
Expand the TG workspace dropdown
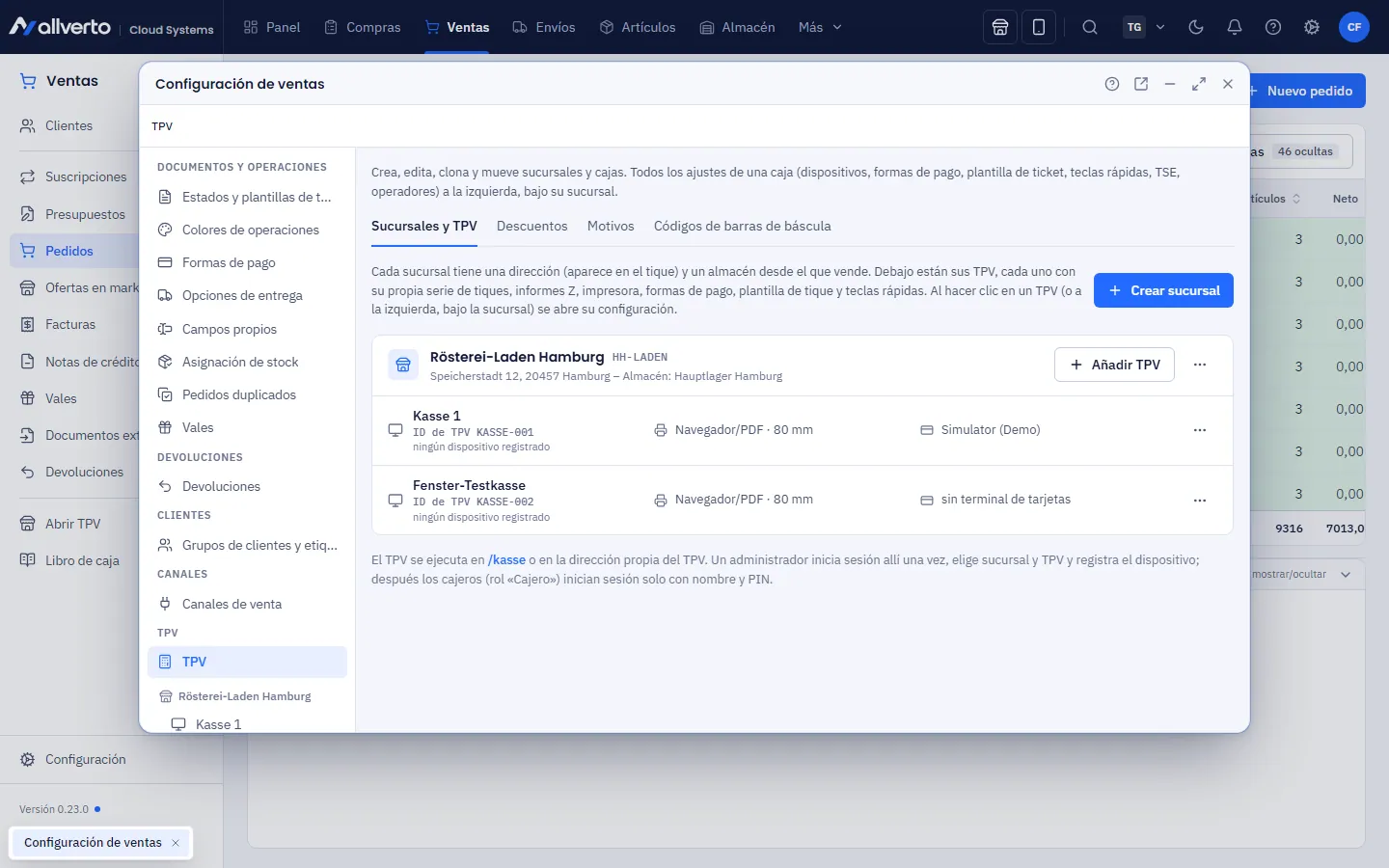coord(1145,27)
